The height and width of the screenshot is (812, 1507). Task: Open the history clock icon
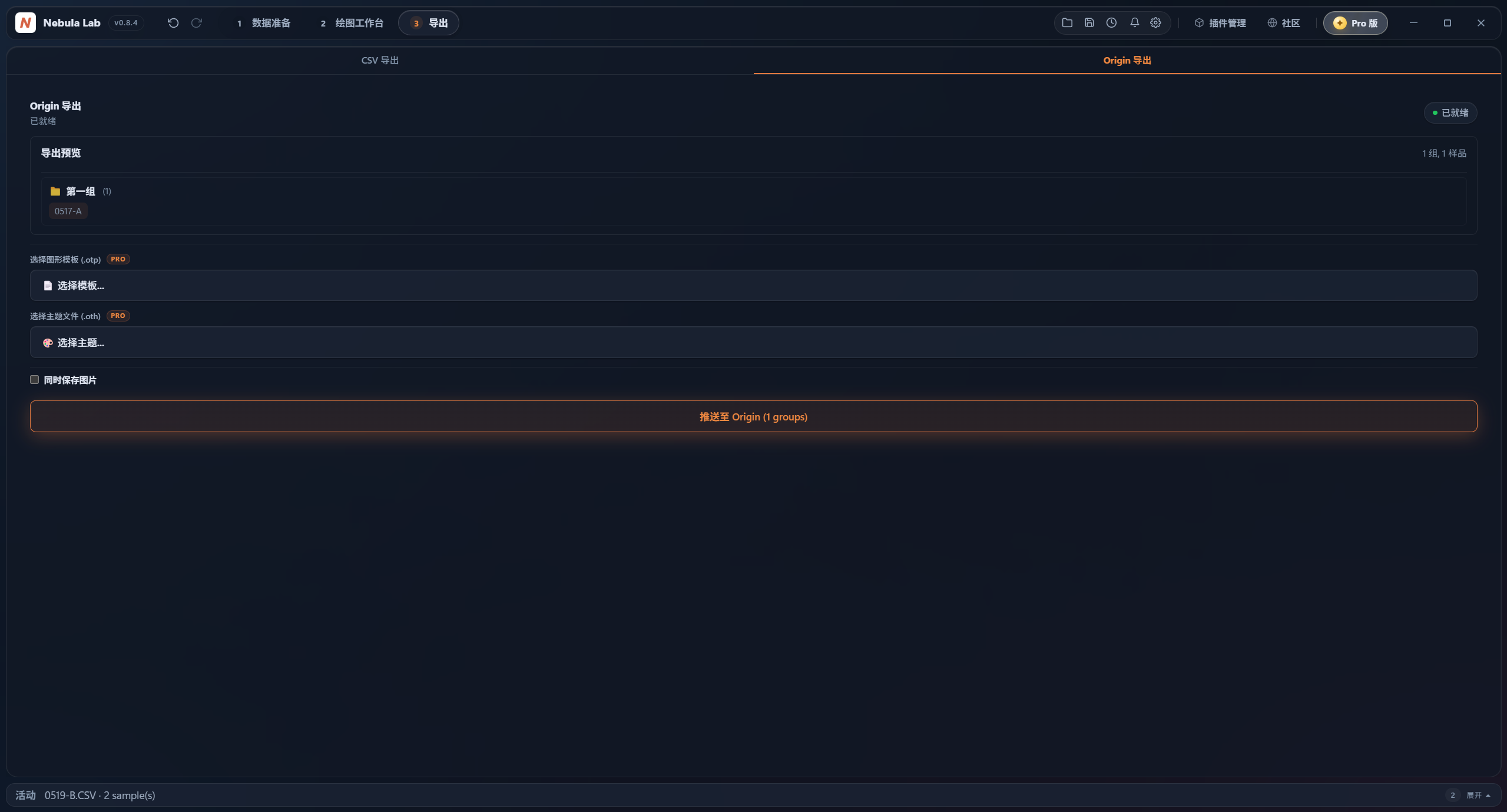[x=1111, y=23]
